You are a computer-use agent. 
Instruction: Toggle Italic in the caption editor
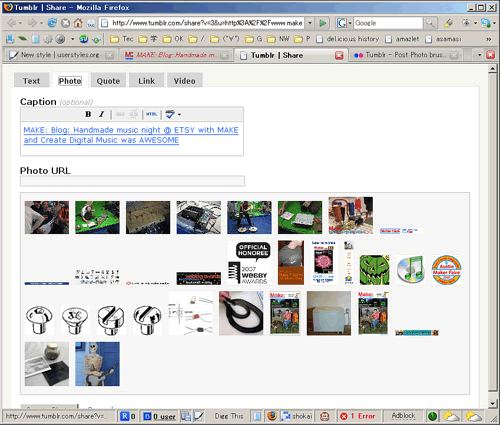coord(102,114)
